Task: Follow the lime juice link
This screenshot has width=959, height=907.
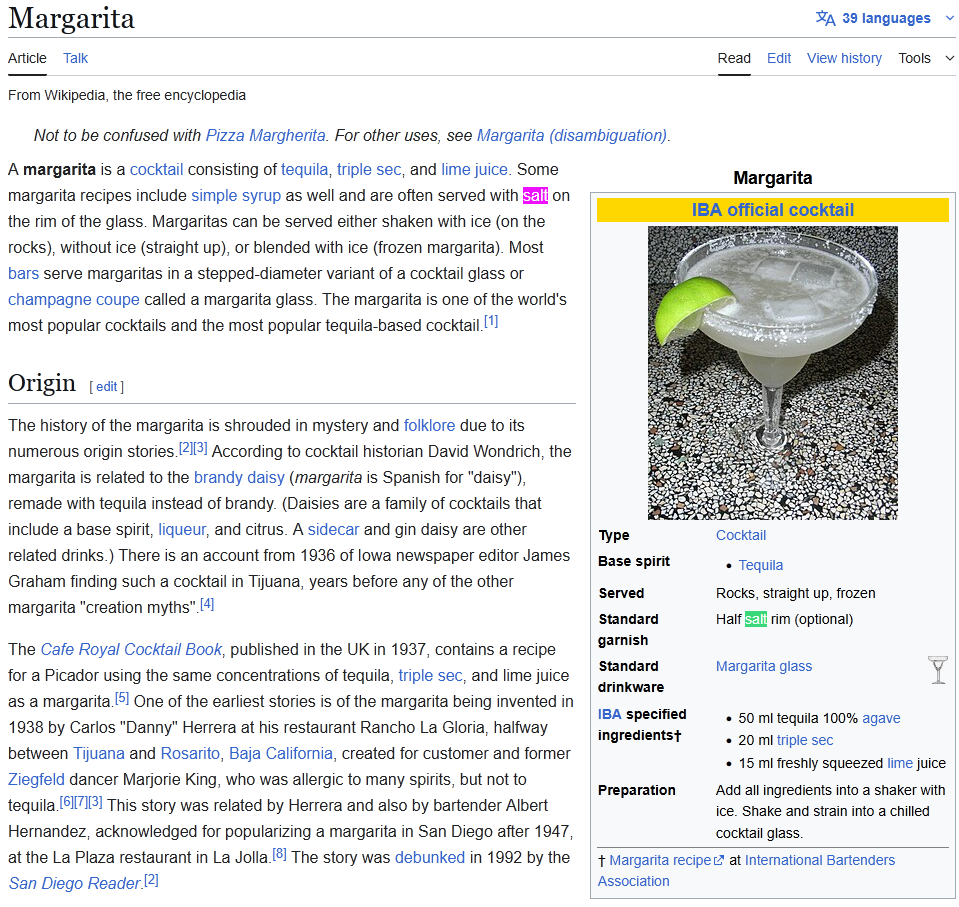Action: [x=475, y=169]
